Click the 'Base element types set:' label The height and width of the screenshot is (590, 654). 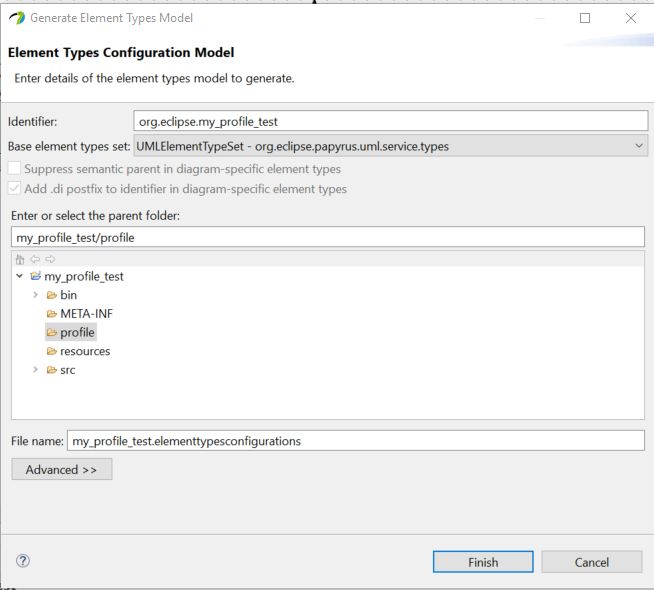point(69,146)
